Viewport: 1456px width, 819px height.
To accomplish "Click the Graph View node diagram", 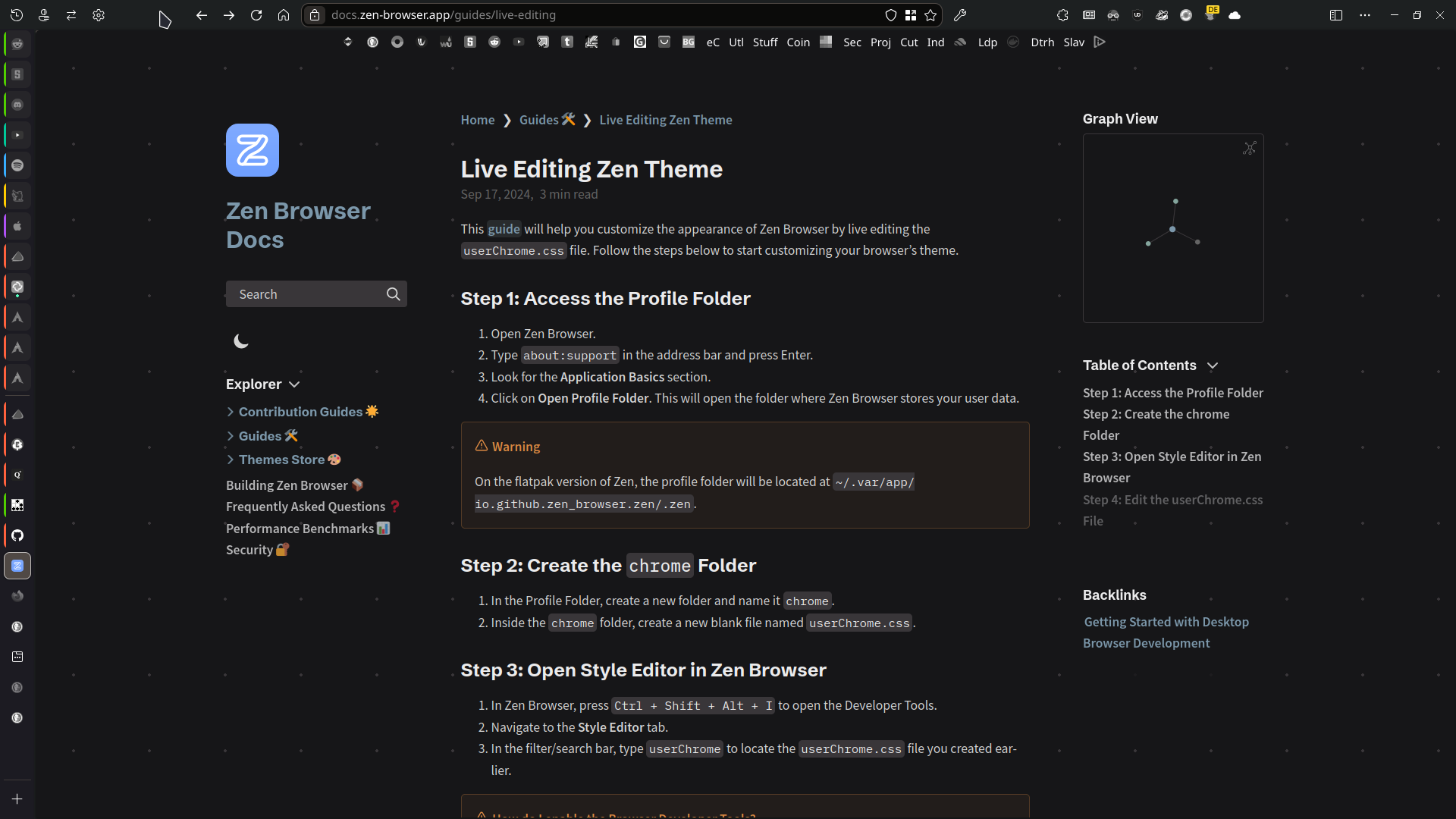I will (1173, 228).
